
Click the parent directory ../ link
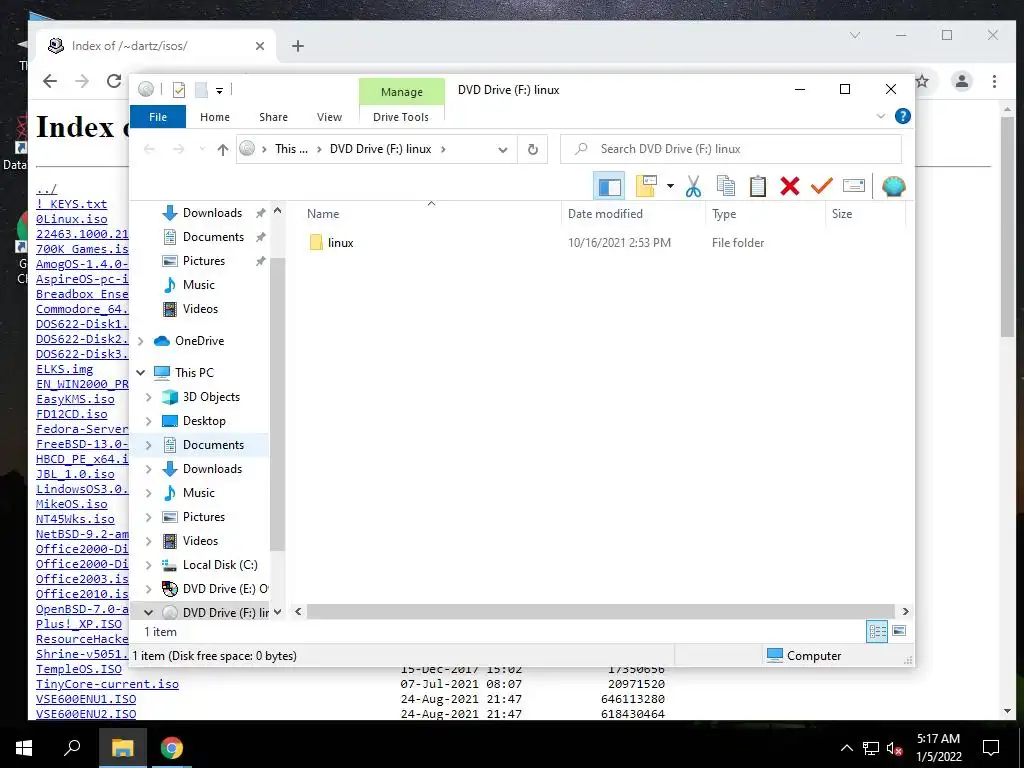[x=46, y=189]
